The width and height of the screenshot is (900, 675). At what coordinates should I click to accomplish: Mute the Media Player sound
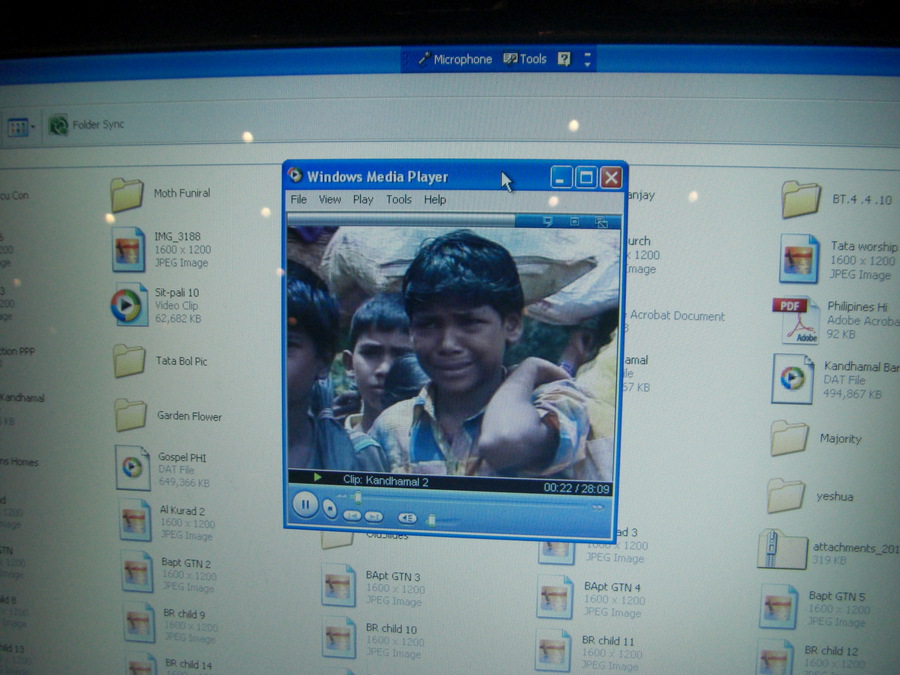point(407,518)
